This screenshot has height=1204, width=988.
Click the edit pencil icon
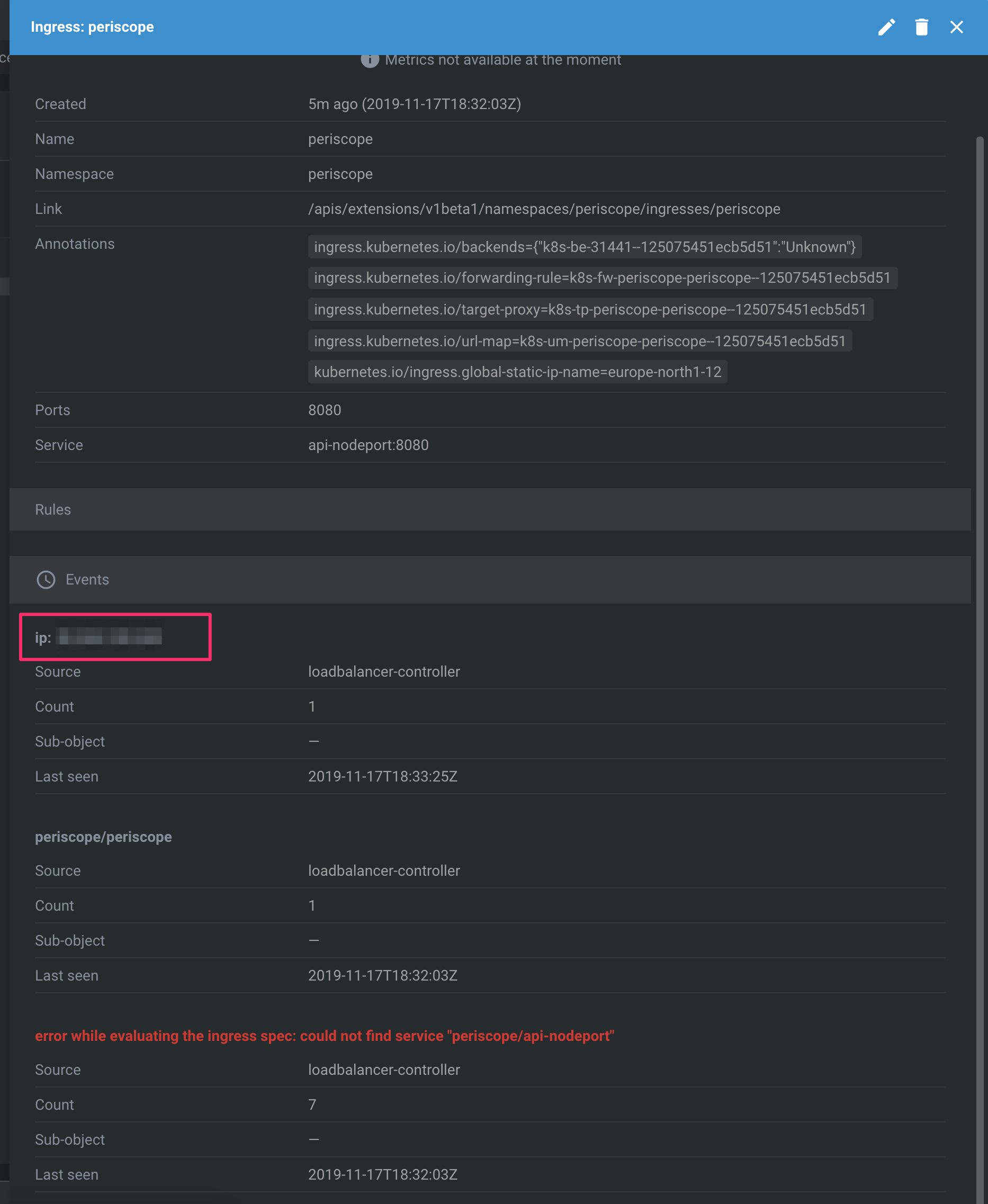[887, 27]
